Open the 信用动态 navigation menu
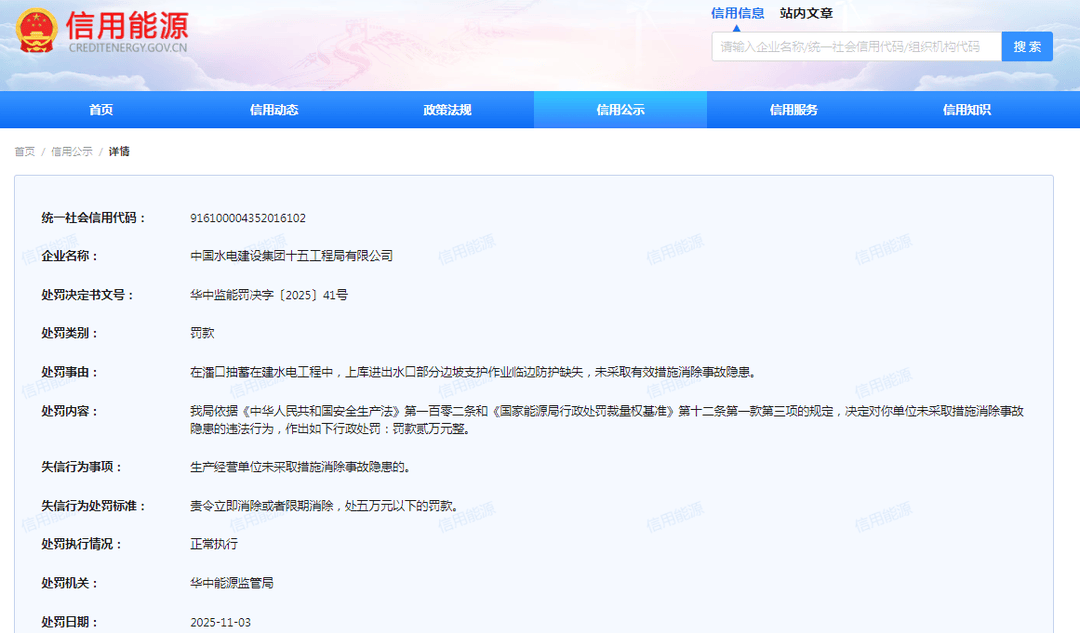The width and height of the screenshot is (1080, 633). click(276, 110)
